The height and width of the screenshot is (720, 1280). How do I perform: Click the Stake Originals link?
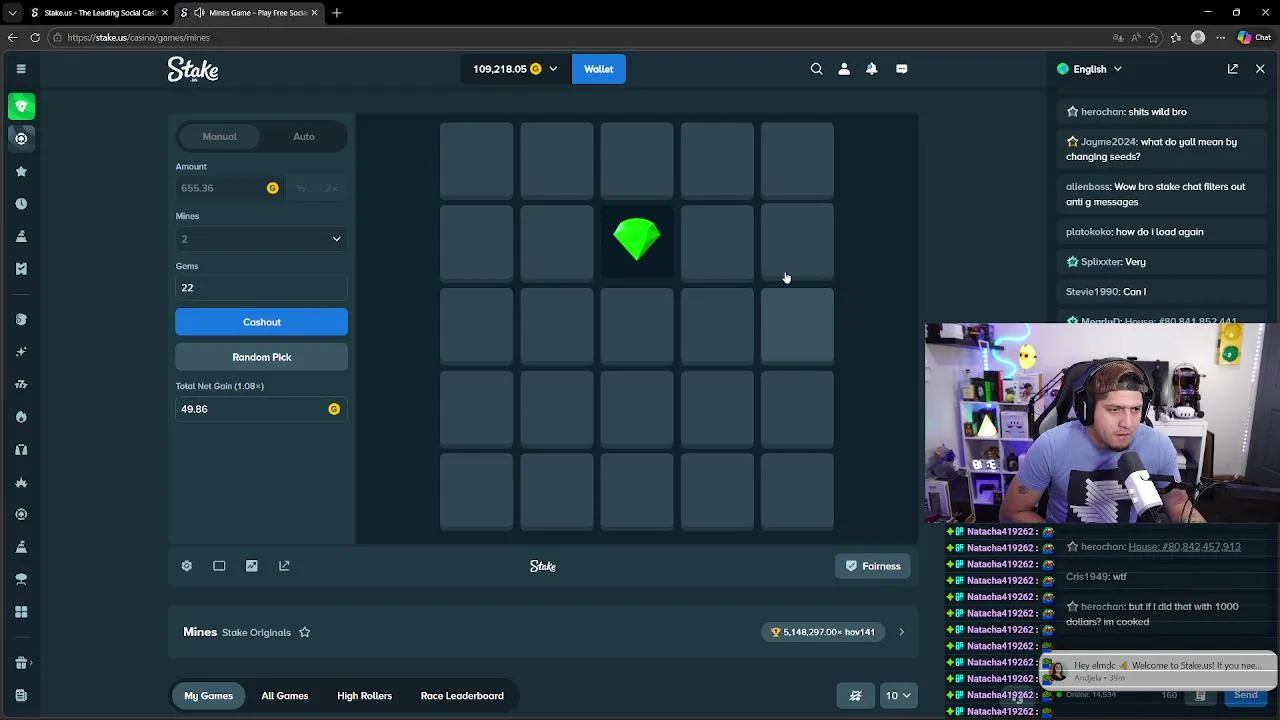[x=256, y=632]
